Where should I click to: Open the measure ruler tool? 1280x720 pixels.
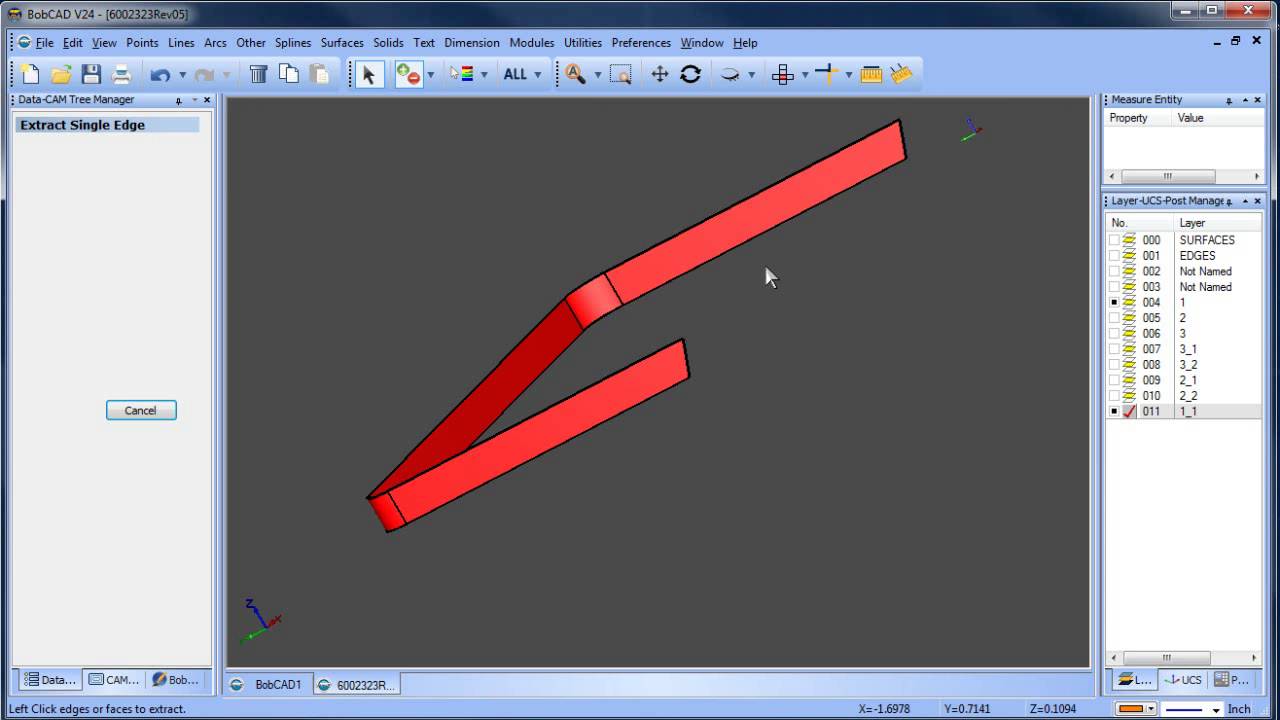[871, 74]
